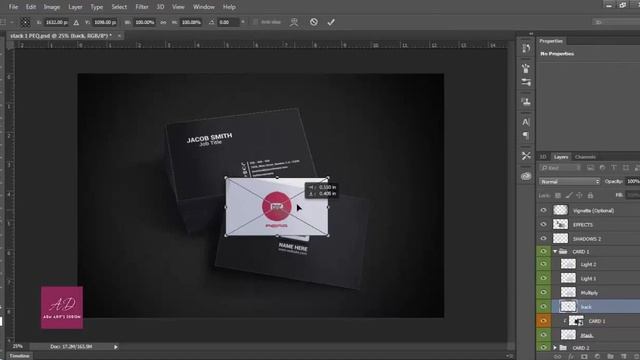Click link layers icon at panel bottom
This screenshot has width=640, height=360.
[557, 357]
